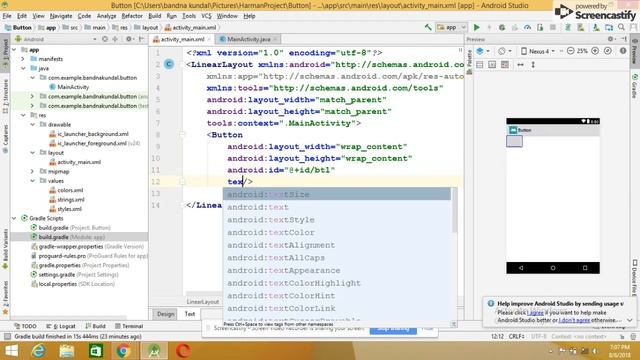The height and width of the screenshot is (360, 640).
Task: Open File Explorer from the taskbar
Action: pyautogui.click(x=67, y=351)
